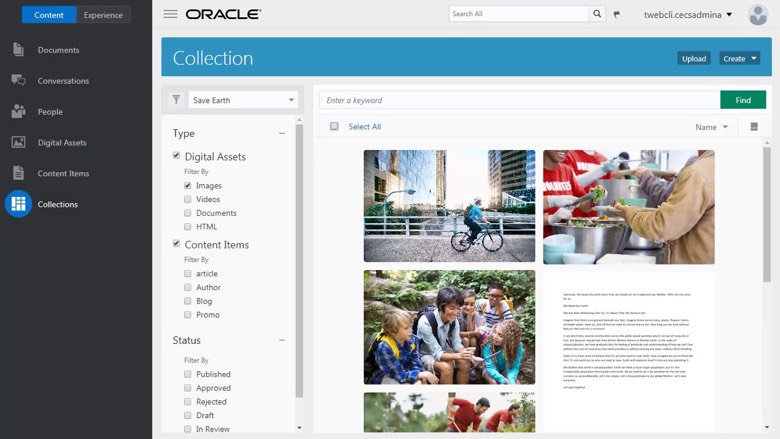Click the Search All input field
780x439 pixels.
click(x=519, y=14)
